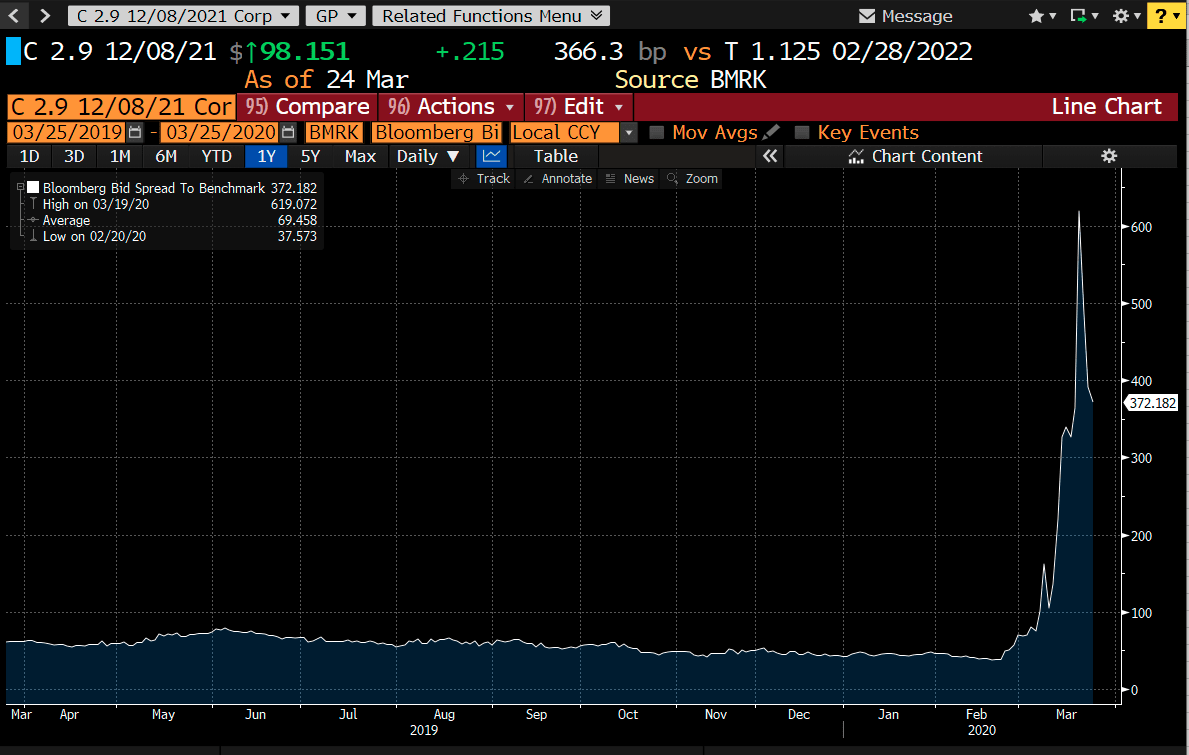Switch to the YTD time range
Viewport: 1189px width, 755px height.
pos(216,156)
